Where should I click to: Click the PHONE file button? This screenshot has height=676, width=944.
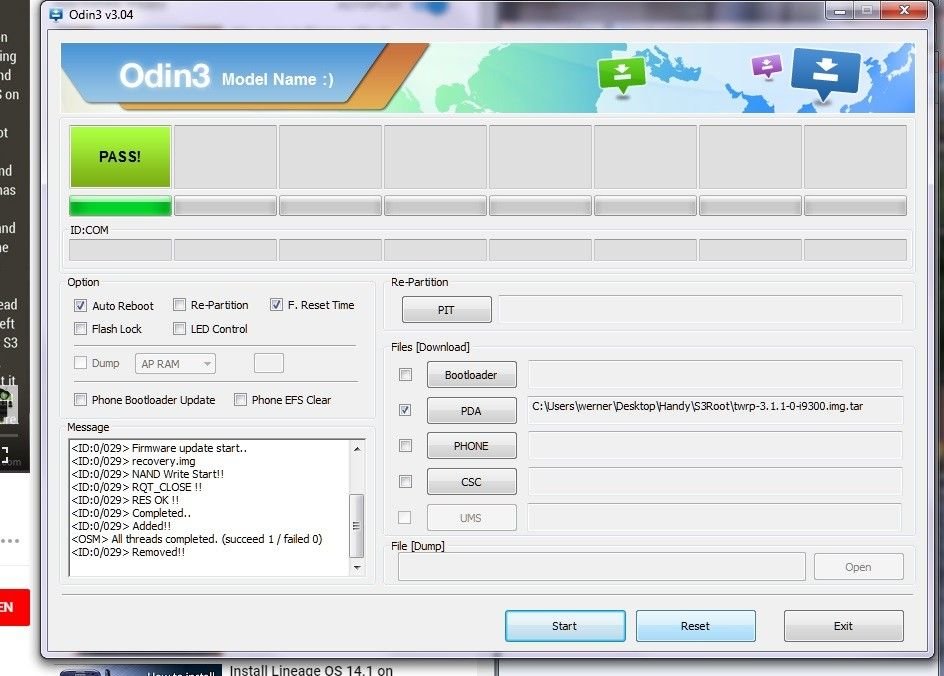(471, 446)
